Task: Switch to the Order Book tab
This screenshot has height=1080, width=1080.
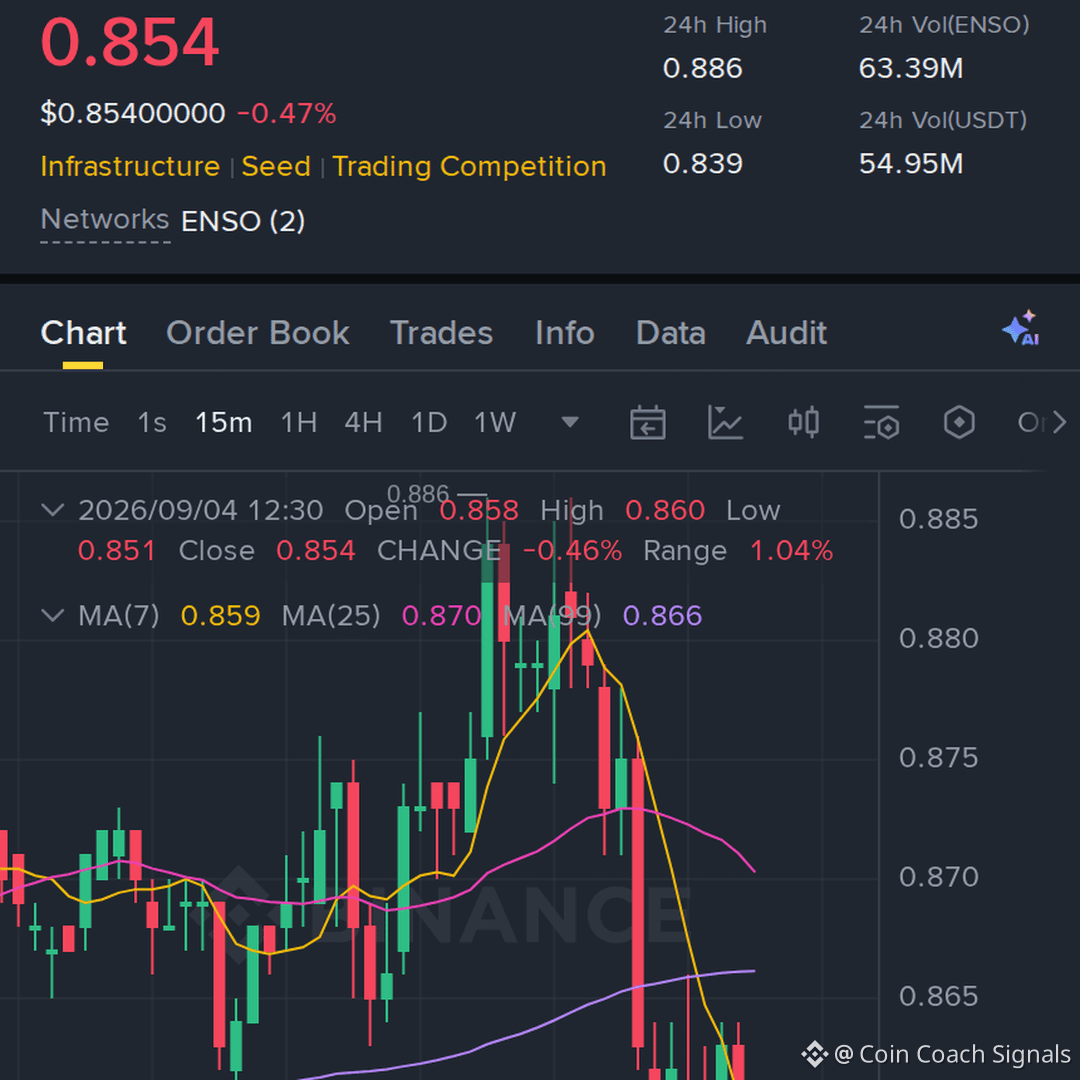Action: click(x=258, y=333)
